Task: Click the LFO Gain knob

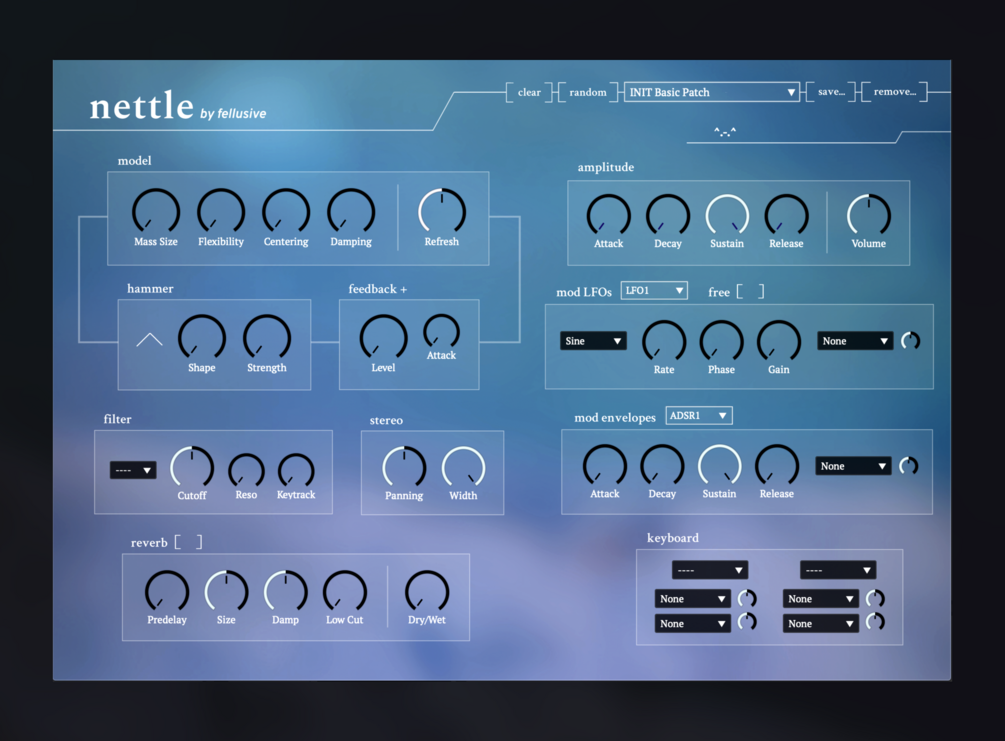Action: pyautogui.click(x=779, y=342)
